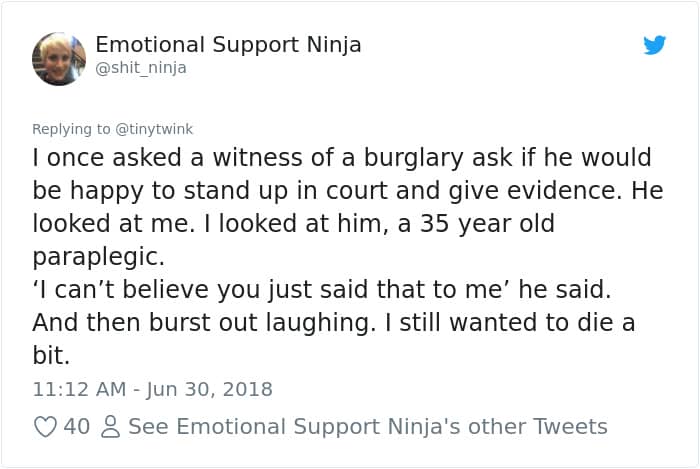Click the 'Replying to' label text
The image size is (700, 469).
coord(73,129)
